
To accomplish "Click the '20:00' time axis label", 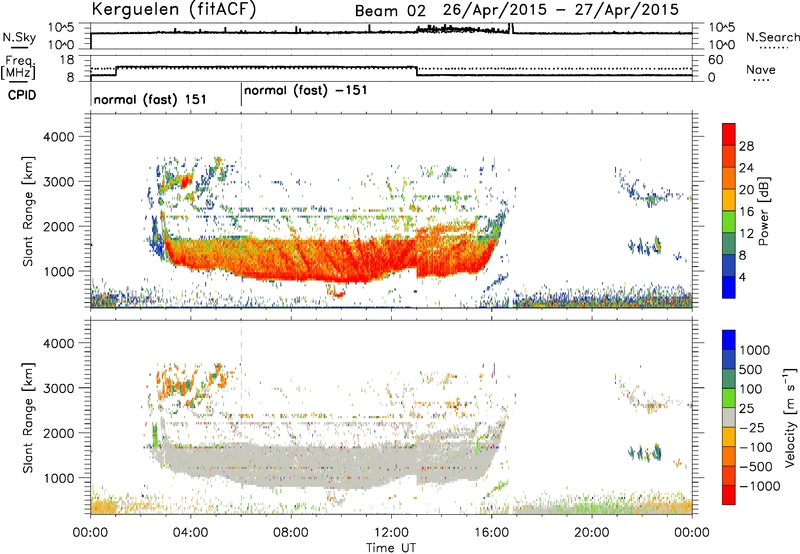I will point(592,533).
